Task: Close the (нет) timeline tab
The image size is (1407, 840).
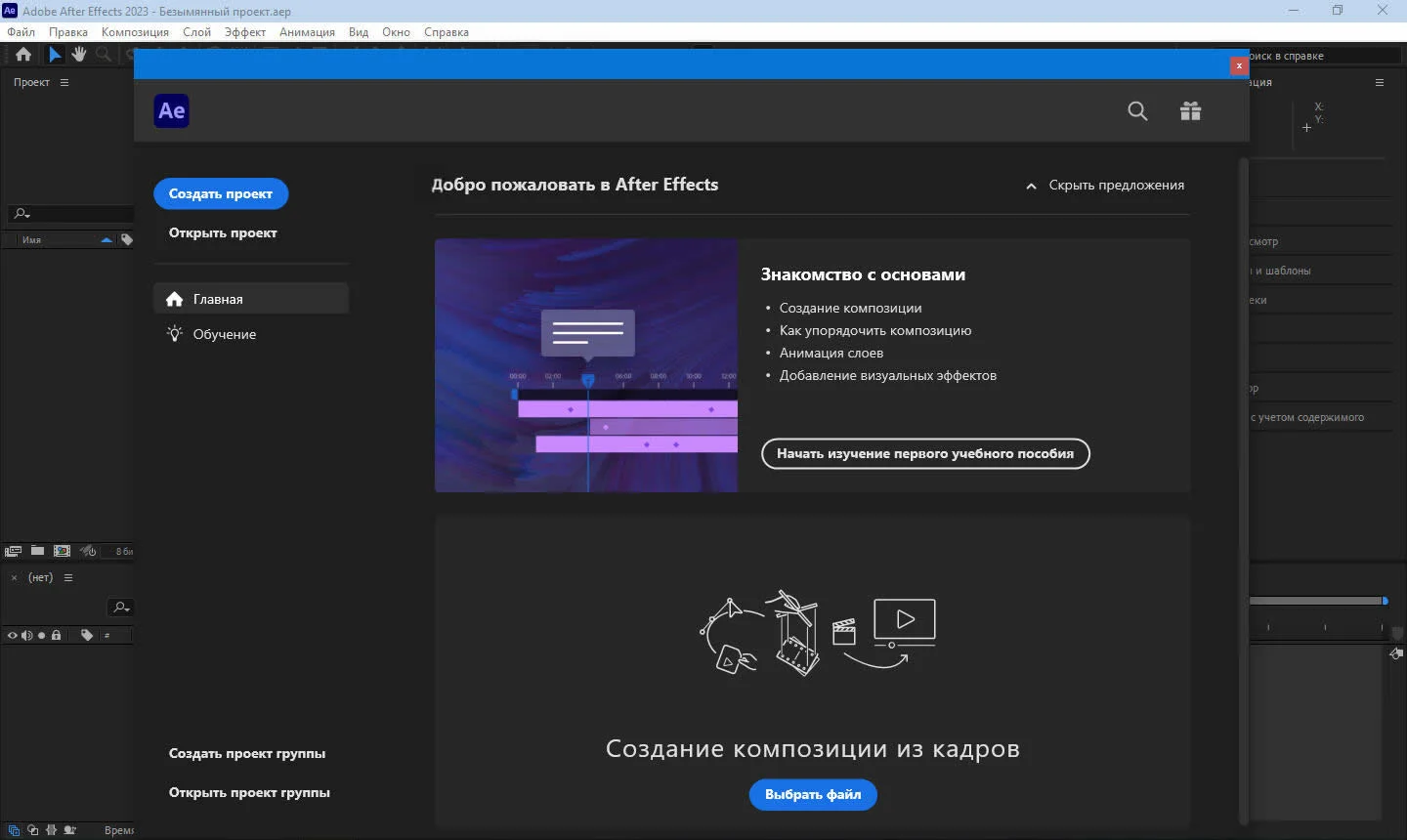Action: (14, 577)
